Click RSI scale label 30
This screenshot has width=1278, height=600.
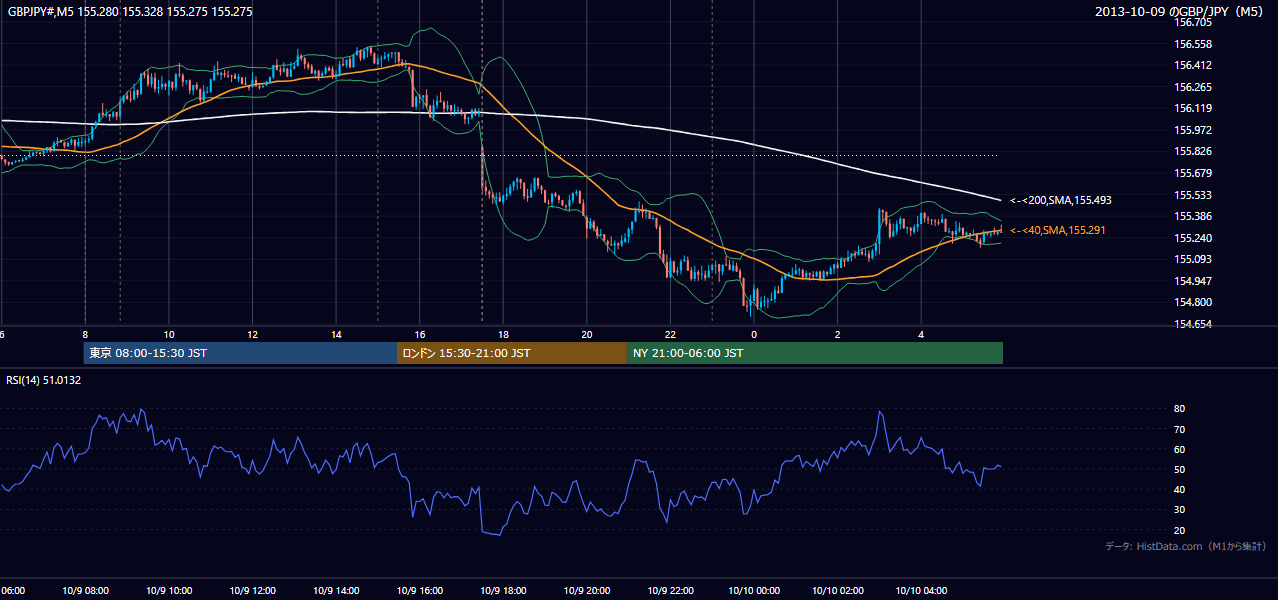coord(1180,509)
